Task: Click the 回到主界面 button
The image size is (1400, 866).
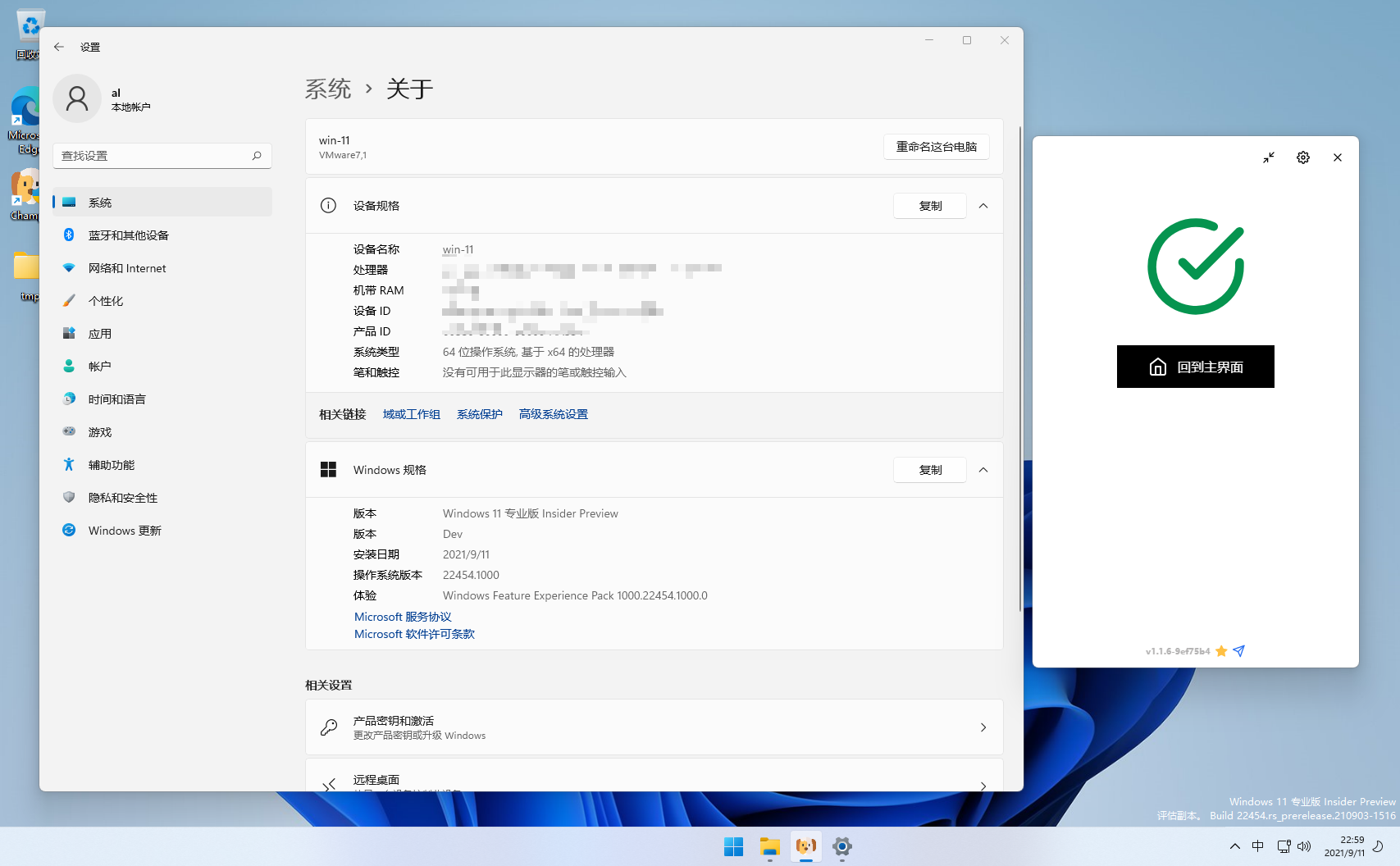Action: pyautogui.click(x=1196, y=367)
